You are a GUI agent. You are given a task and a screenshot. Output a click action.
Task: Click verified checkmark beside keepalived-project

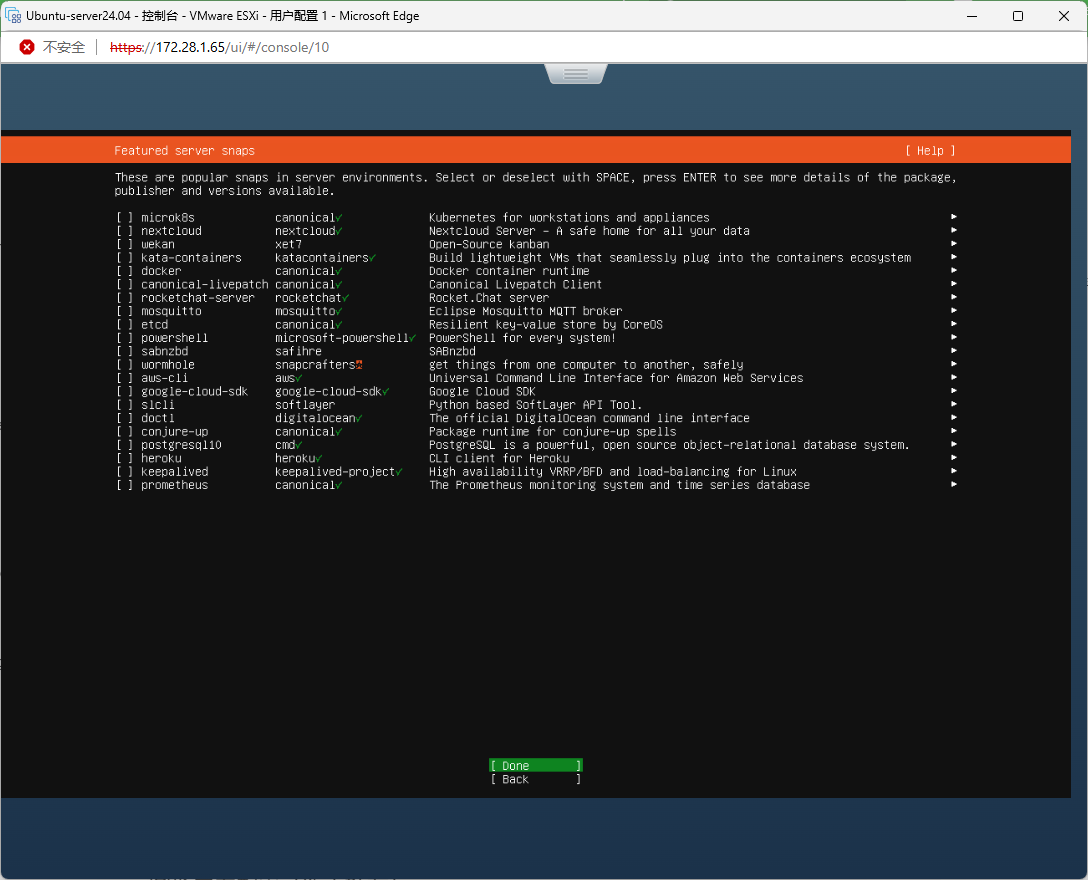pyautogui.click(x=399, y=472)
